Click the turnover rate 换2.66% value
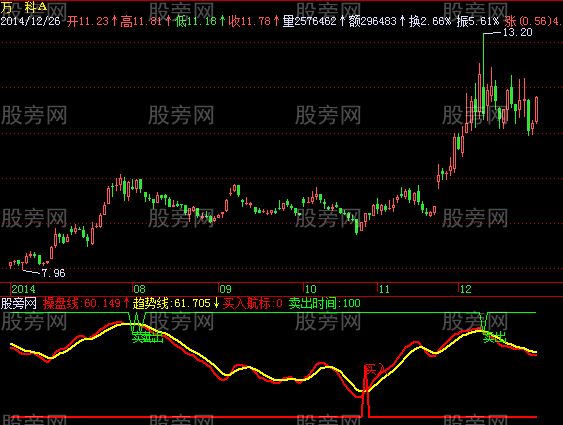563x425 pixels. (x=430, y=21)
